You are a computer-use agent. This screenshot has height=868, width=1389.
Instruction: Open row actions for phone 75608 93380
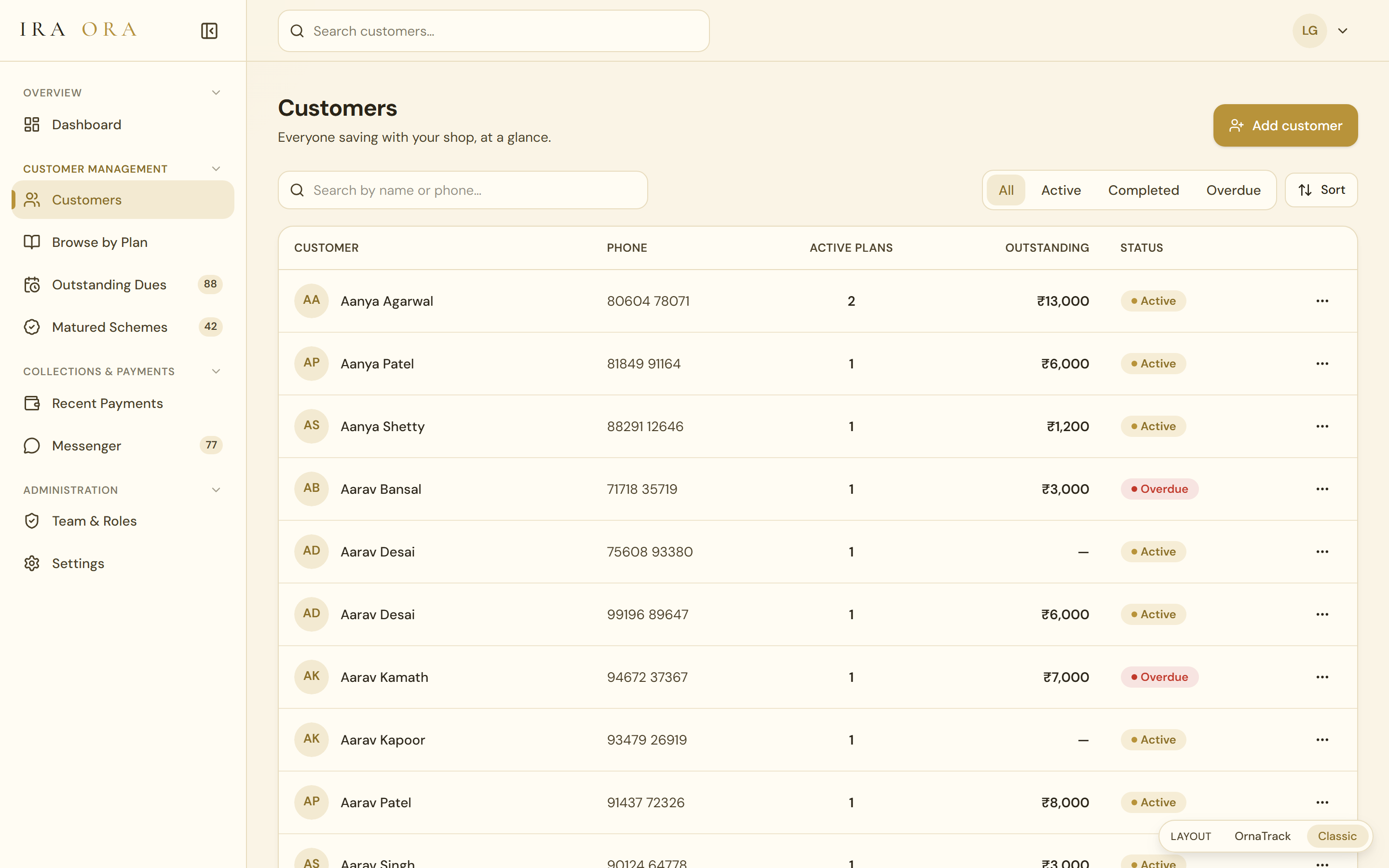(1322, 552)
